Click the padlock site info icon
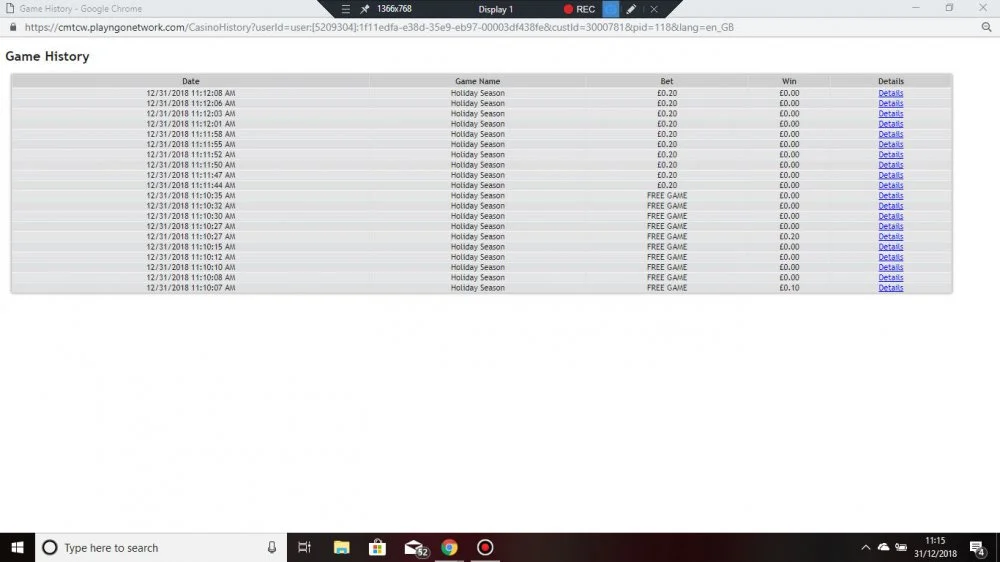This screenshot has width=1000, height=562. 13,27
